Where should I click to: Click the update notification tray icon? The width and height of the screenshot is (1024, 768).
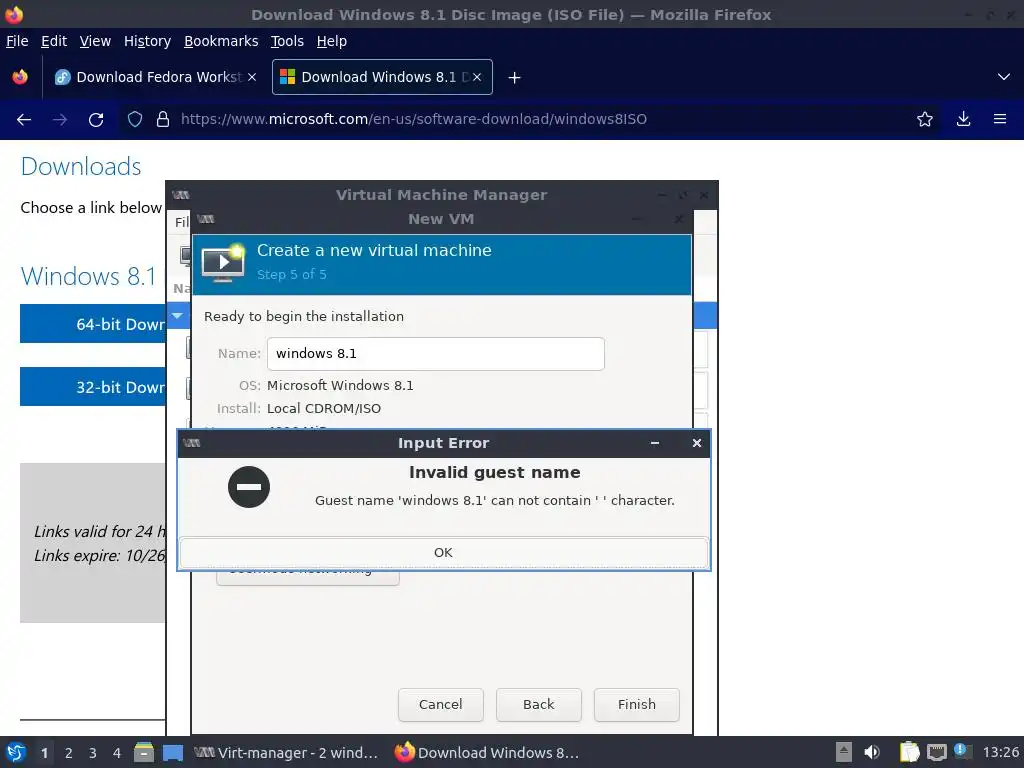point(962,751)
